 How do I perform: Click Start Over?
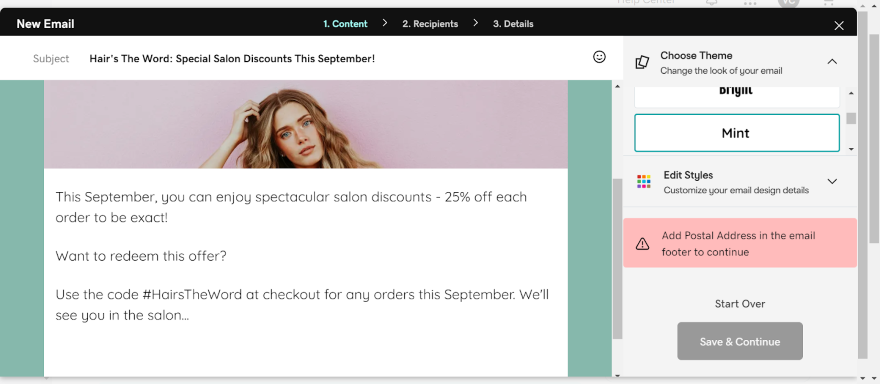[x=740, y=304]
